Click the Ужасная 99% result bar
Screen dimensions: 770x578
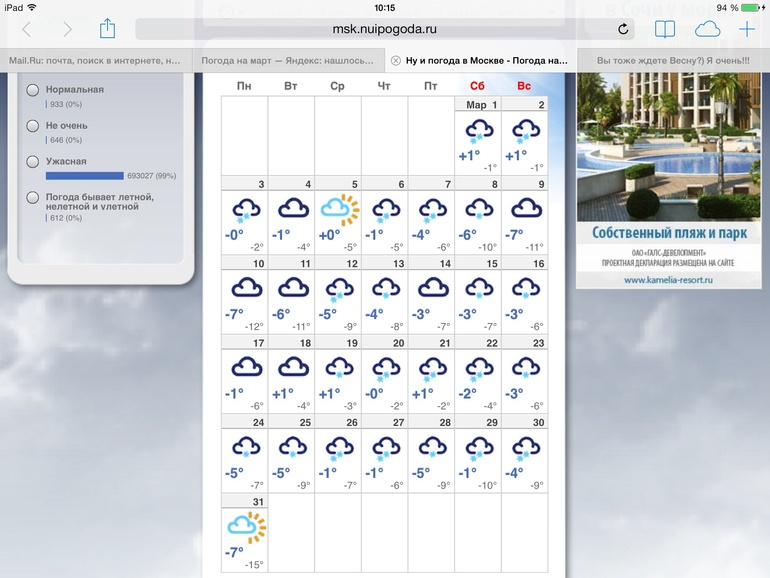[x=84, y=176]
